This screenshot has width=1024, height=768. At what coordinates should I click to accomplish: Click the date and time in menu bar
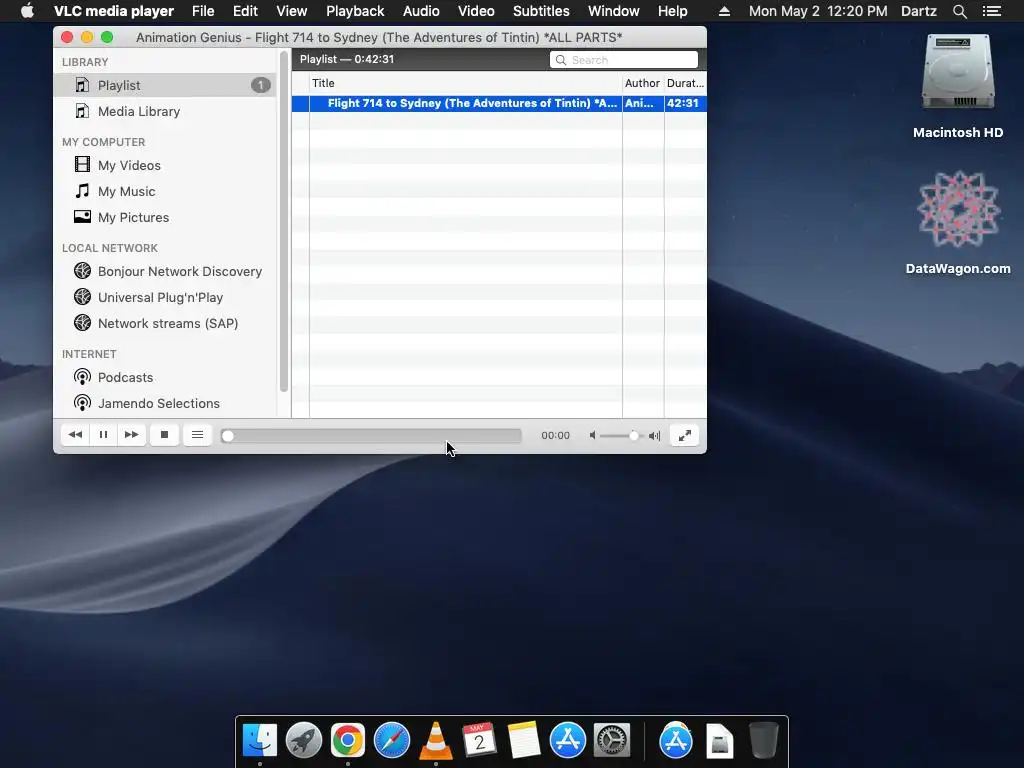pos(818,11)
